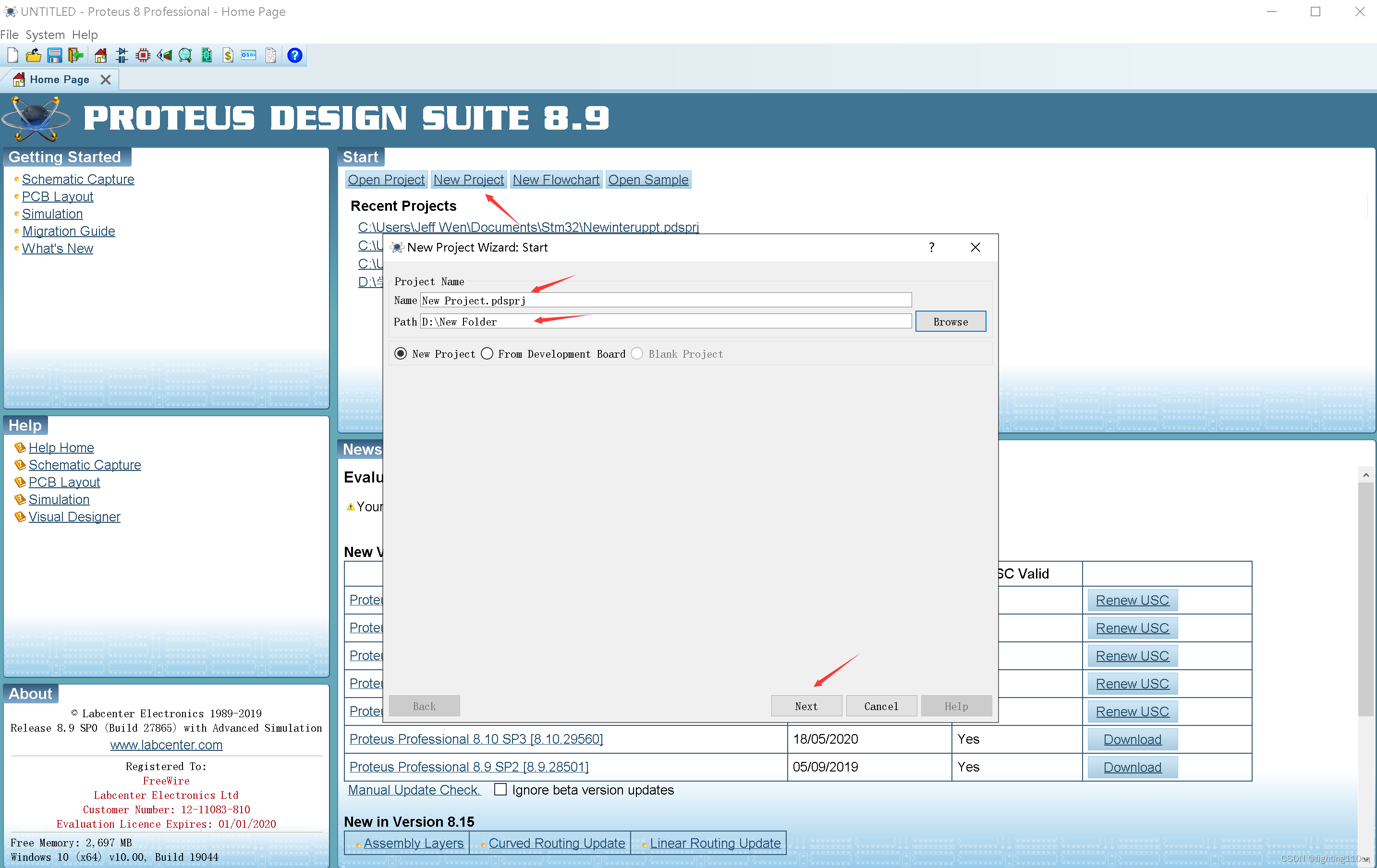The width and height of the screenshot is (1377, 868).
Task: Click scrollbar up arrow in News panel
Action: click(1365, 475)
